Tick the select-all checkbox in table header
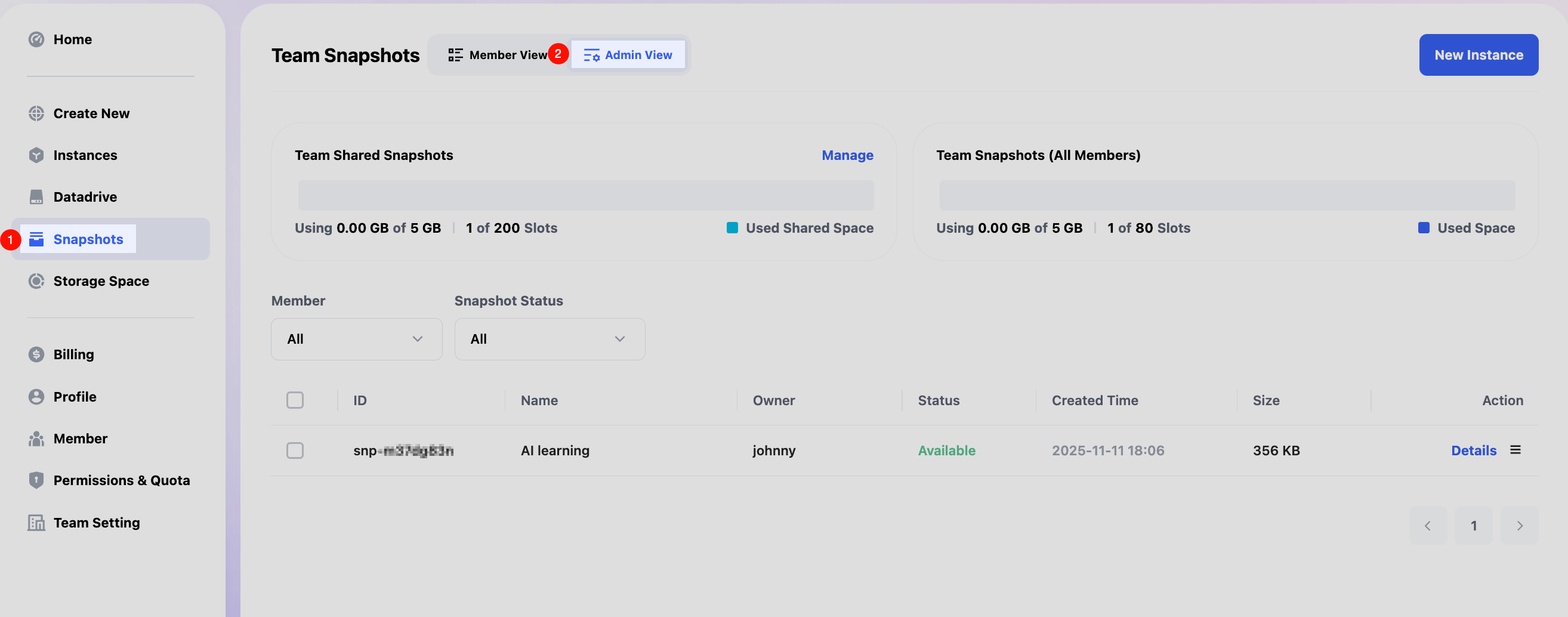The width and height of the screenshot is (1568, 617). pos(295,400)
